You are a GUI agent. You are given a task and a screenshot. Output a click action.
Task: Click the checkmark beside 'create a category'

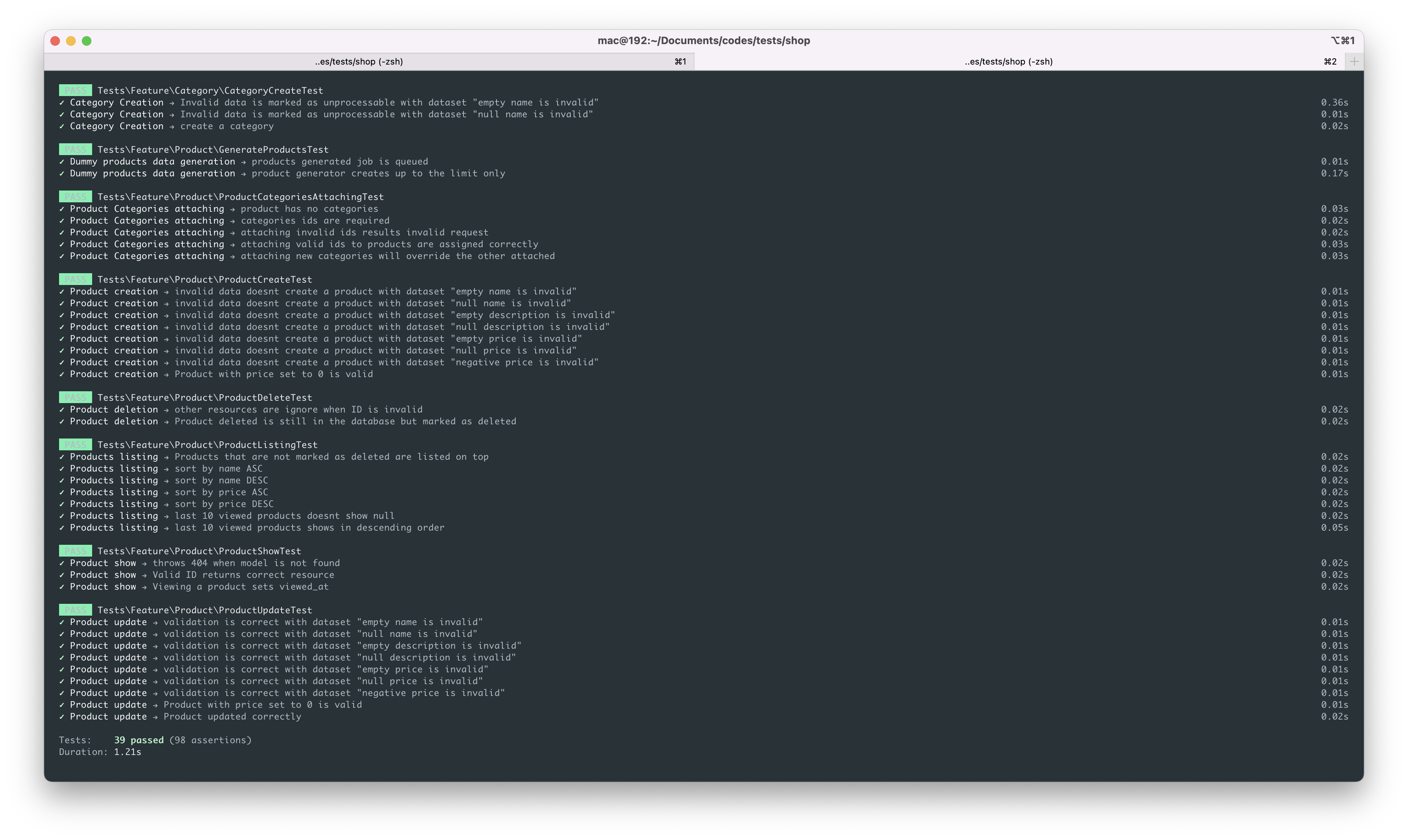(62, 126)
